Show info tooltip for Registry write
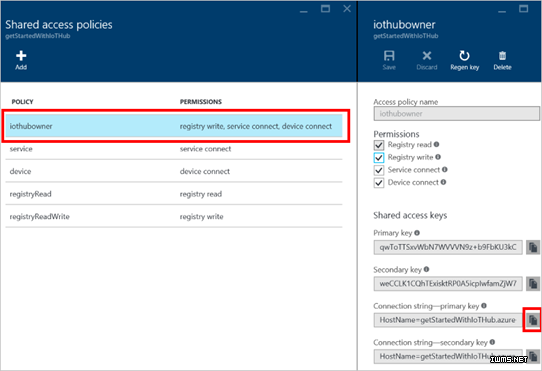Image resolution: width=542 pixels, height=371 pixels. click(438, 157)
